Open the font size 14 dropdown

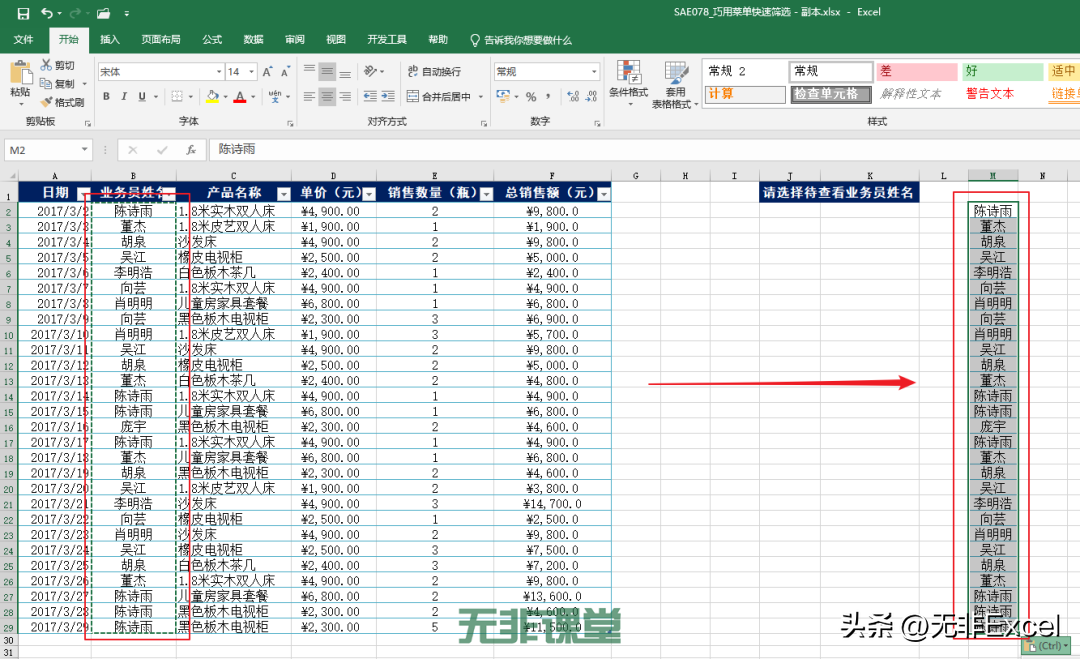point(251,72)
